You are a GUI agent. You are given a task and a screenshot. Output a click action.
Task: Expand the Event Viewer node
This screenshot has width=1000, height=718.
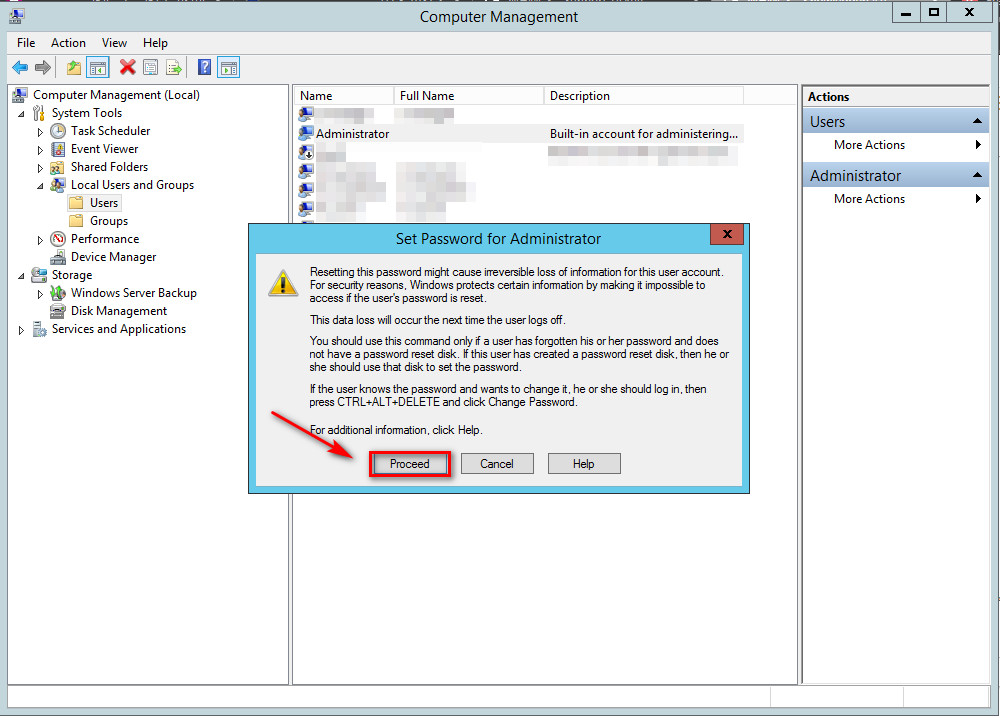click(x=40, y=150)
